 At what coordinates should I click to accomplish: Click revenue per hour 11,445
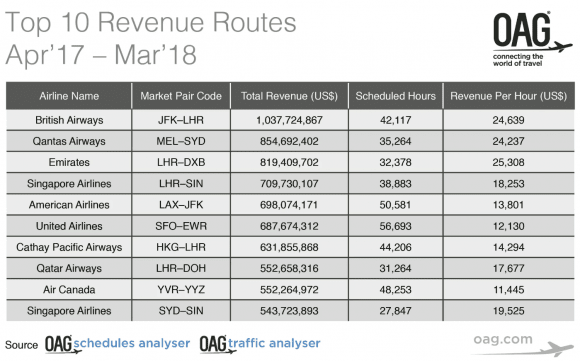tap(509, 290)
